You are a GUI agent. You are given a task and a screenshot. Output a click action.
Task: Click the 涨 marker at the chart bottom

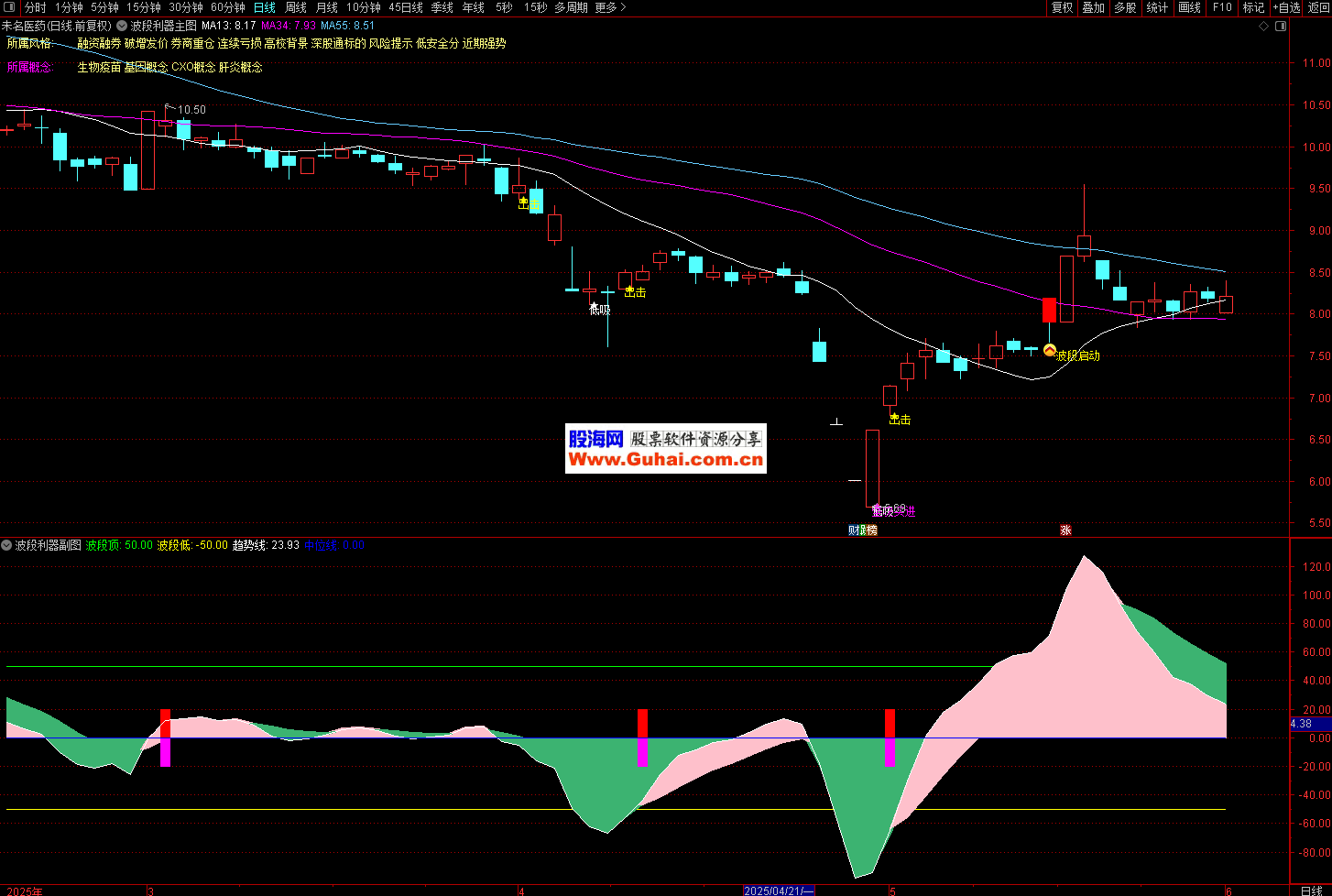pyautogui.click(x=1065, y=530)
